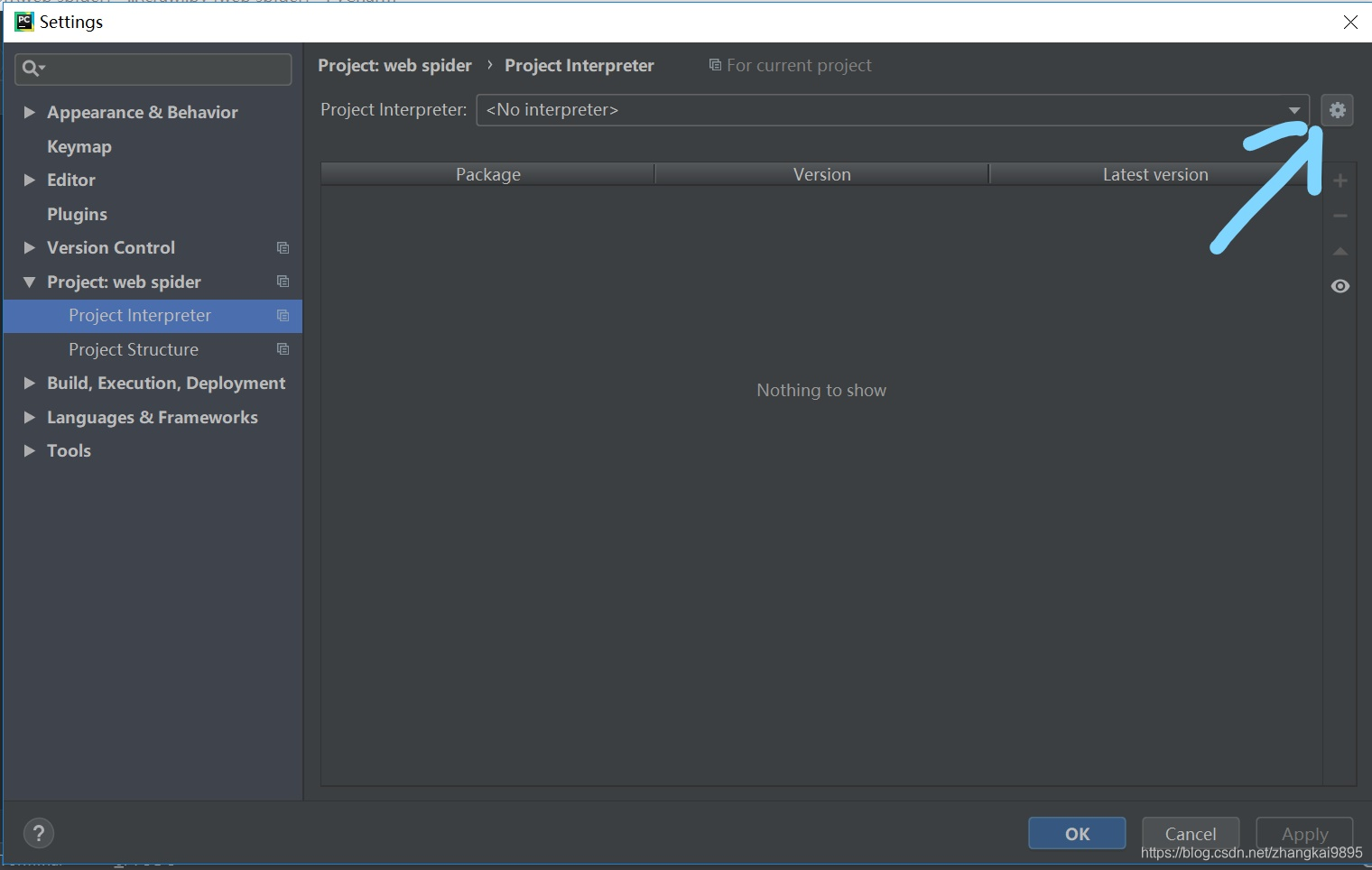Click the For current project icon
This screenshot has width=1372, height=870.
pyautogui.click(x=715, y=65)
